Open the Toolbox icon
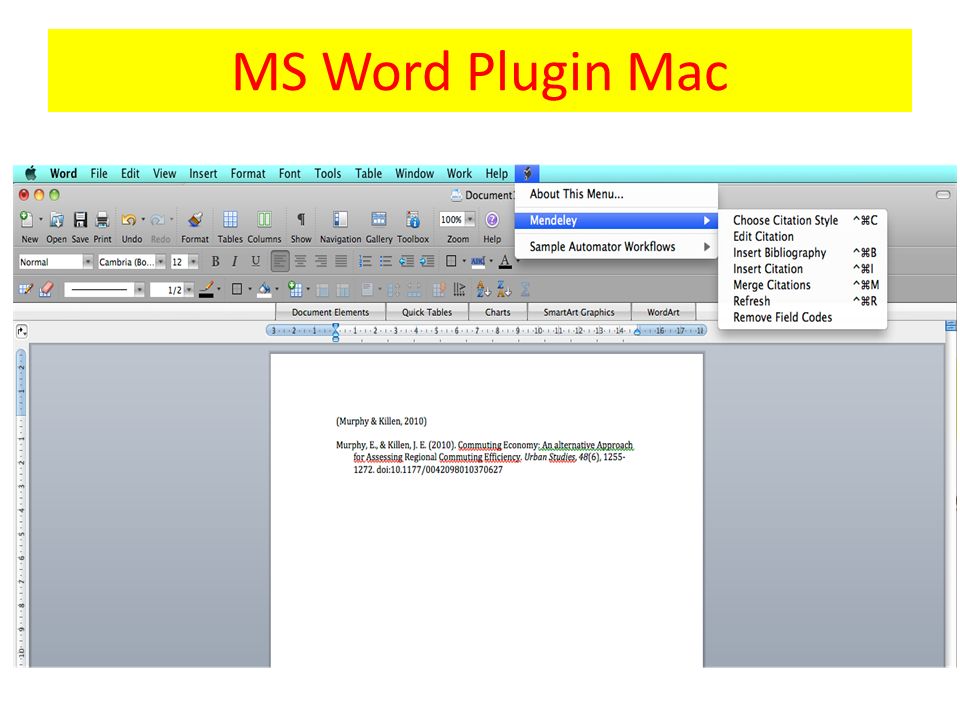The height and width of the screenshot is (720, 960). (413, 219)
